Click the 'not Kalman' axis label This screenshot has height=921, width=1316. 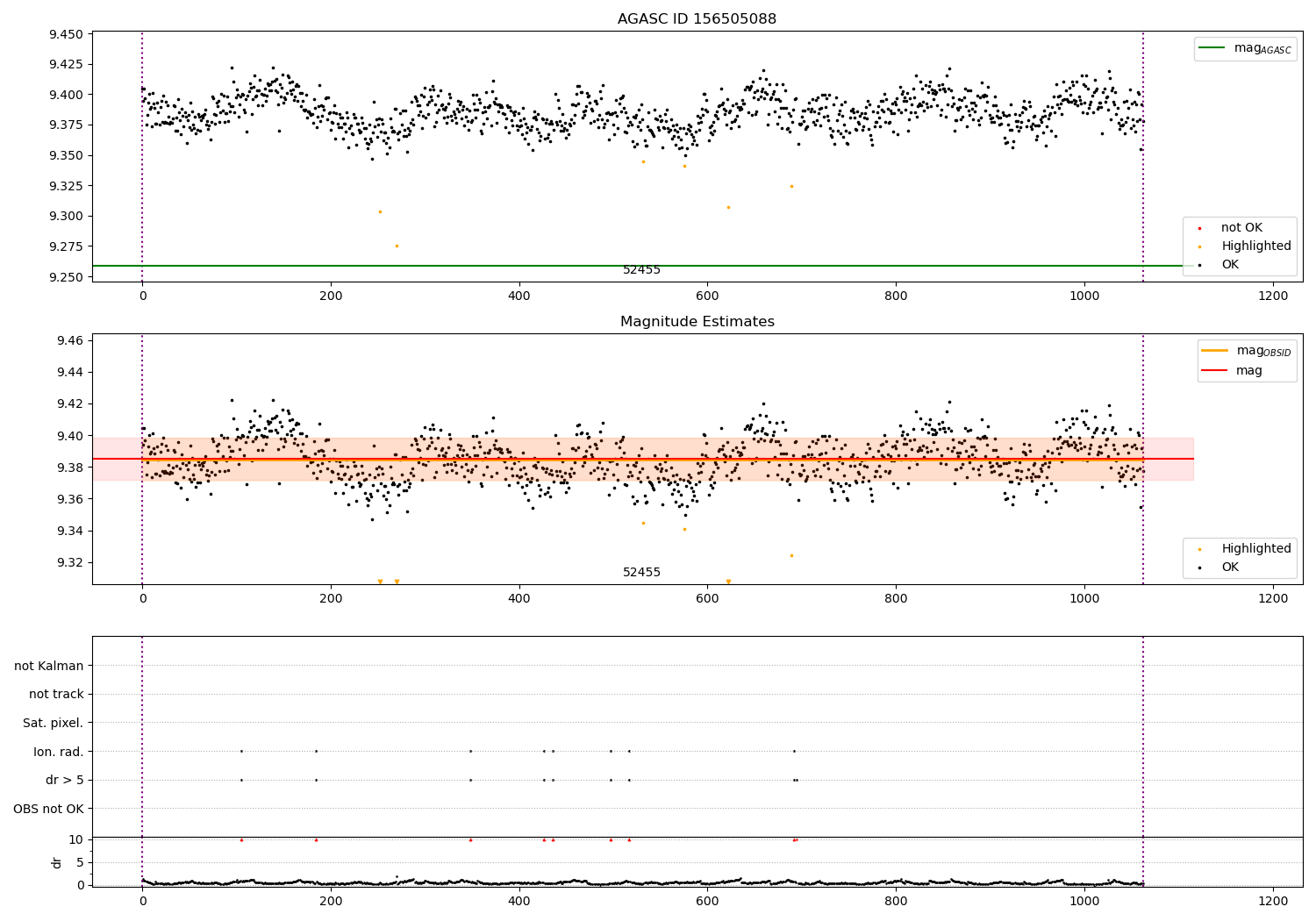(49, 667)
